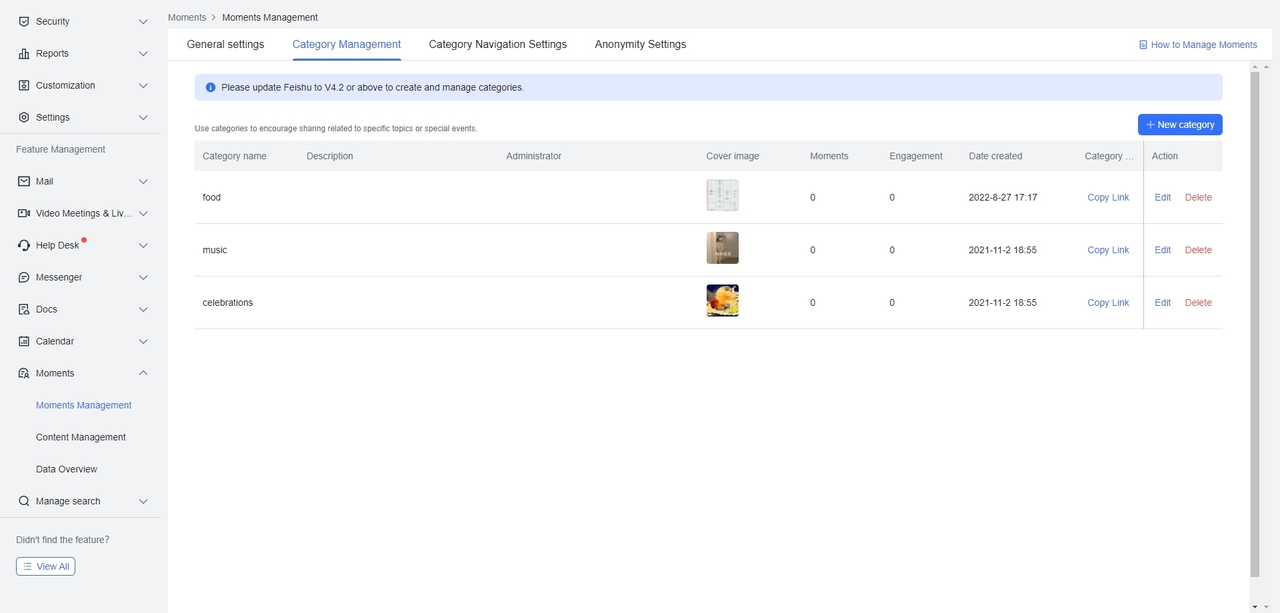This screenshot has height=613, width=1280.
Task: Click the Help Desk headset icon
Action: (x=24, y=245)
